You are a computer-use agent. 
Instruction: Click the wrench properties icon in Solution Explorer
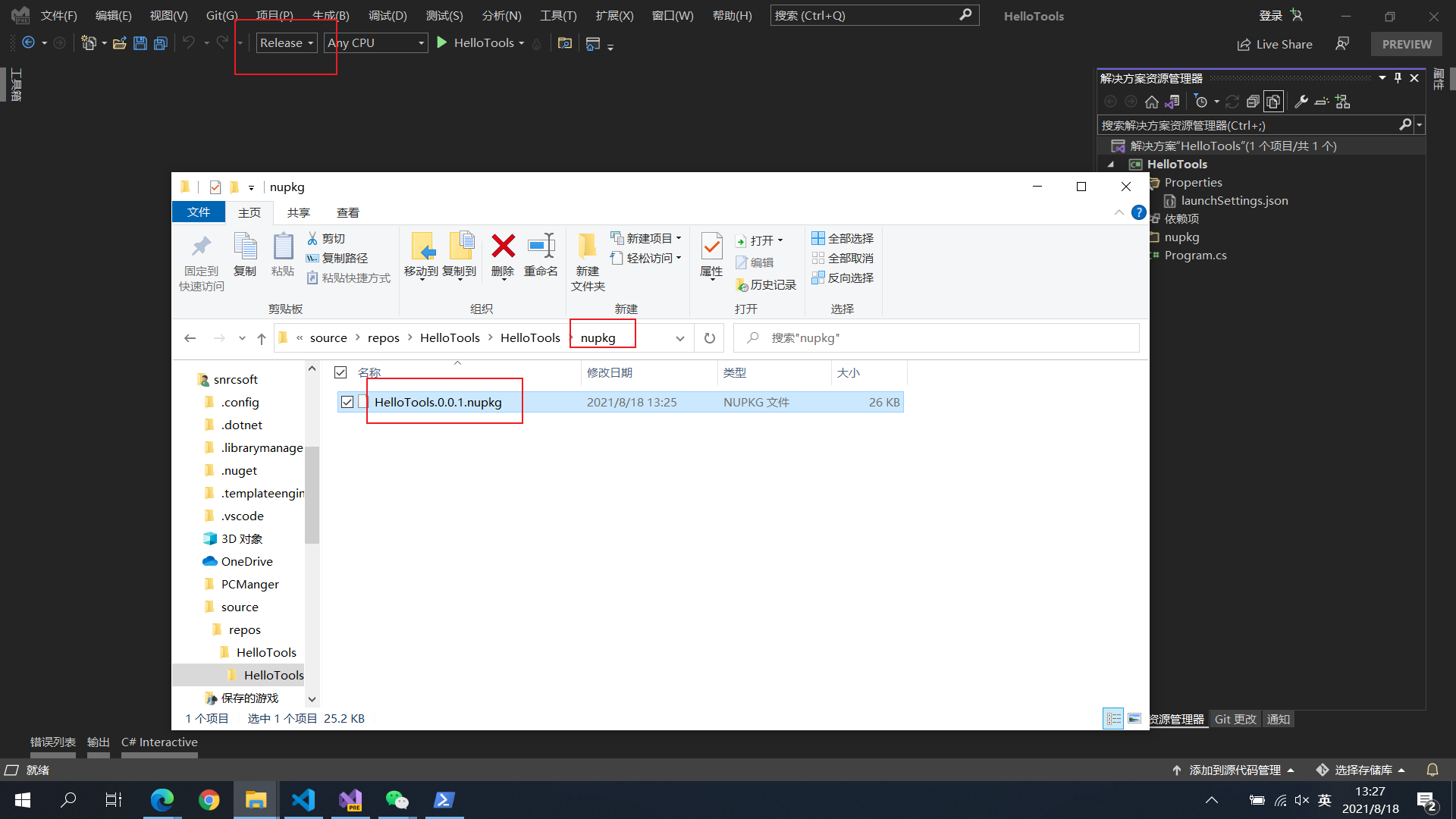(x=1301, y=102)
